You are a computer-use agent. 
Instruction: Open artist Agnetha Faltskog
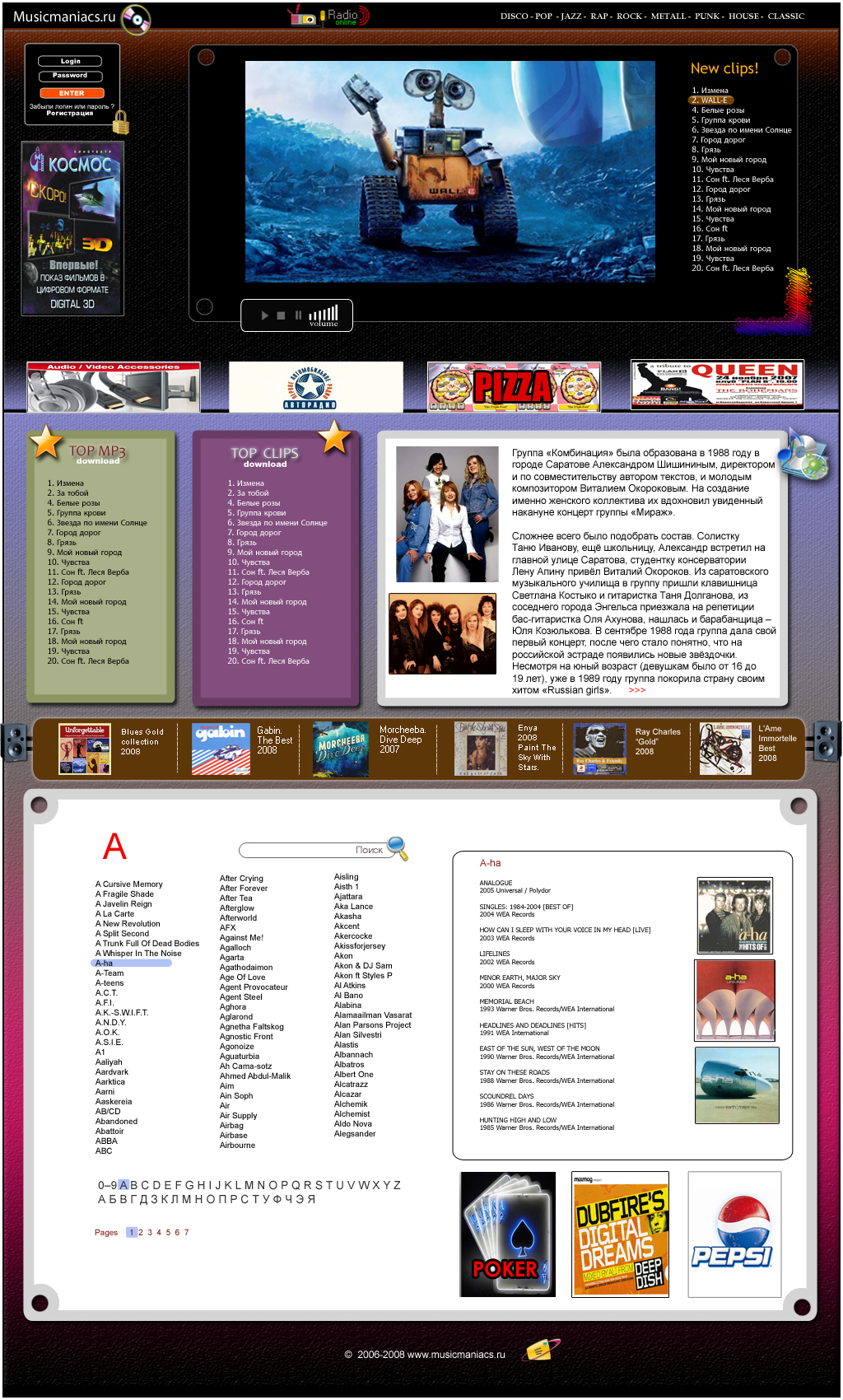pos(252,1026)
